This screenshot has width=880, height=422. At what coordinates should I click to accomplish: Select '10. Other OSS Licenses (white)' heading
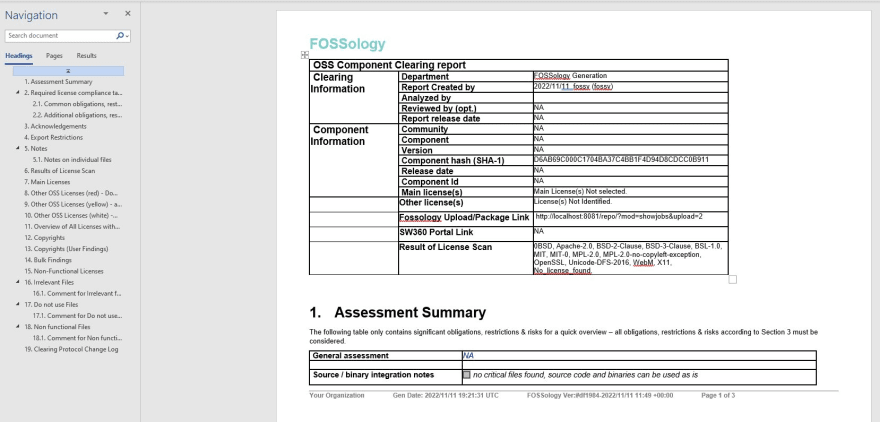71,215
